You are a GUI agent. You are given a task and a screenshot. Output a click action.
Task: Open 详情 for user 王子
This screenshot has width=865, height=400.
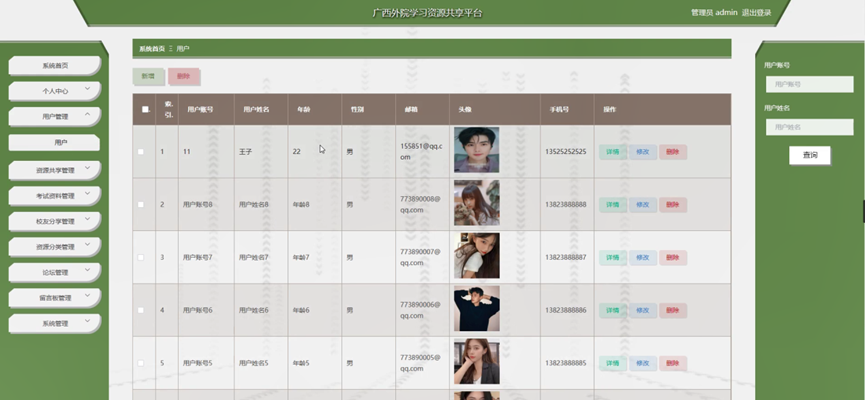pos(612,152)
